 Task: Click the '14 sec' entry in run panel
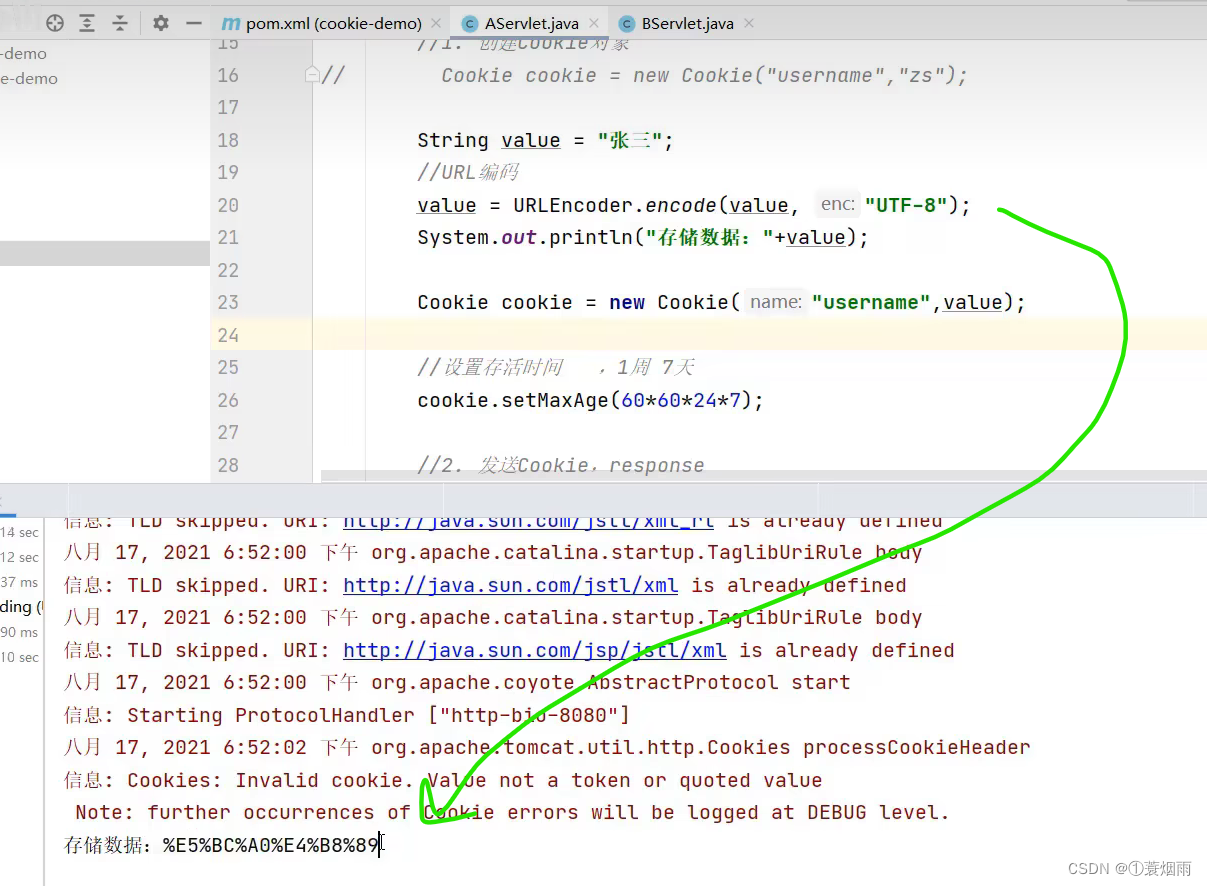tap(19, 532)
